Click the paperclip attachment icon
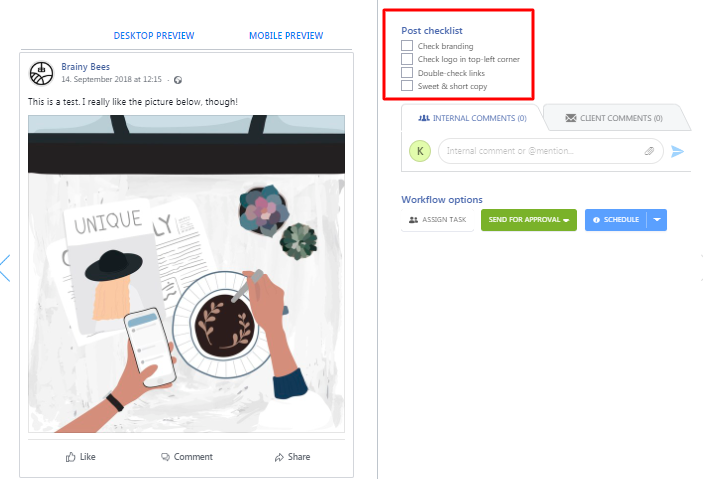 (649, 151)
